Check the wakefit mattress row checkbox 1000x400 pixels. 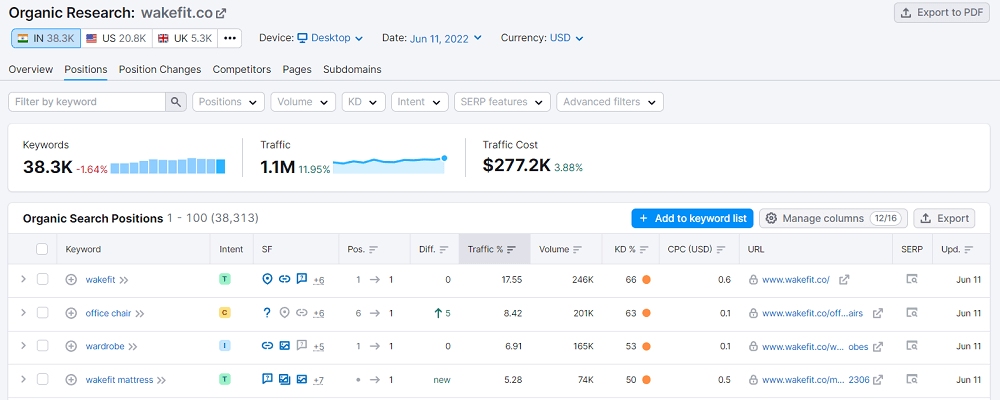(42, 379)
